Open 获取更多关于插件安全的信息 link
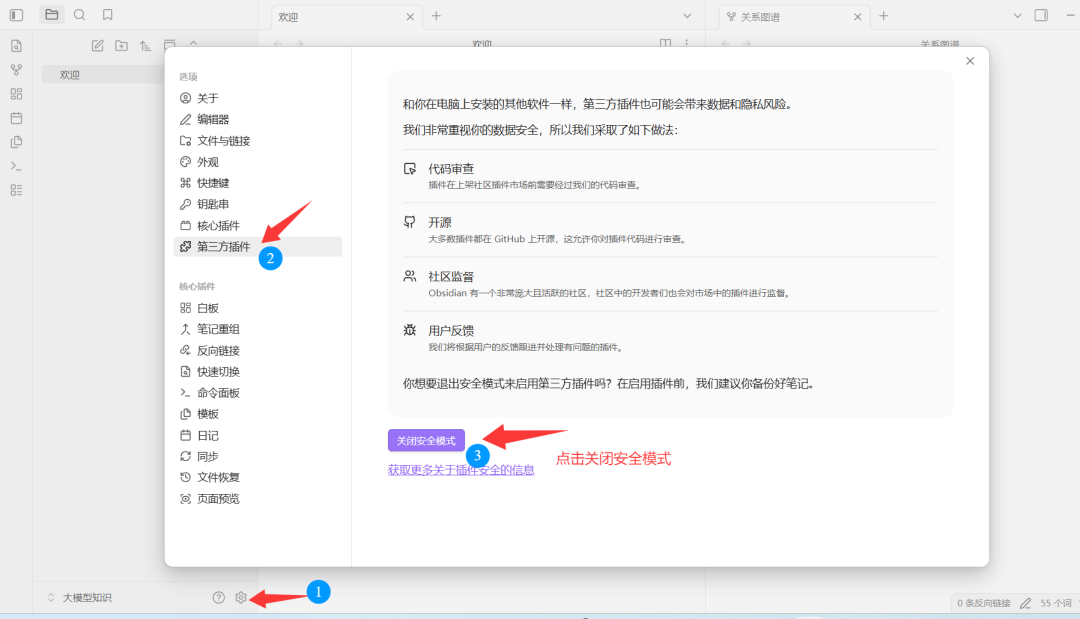This screenshot has height=619, width=1080. tap(461, 470)
